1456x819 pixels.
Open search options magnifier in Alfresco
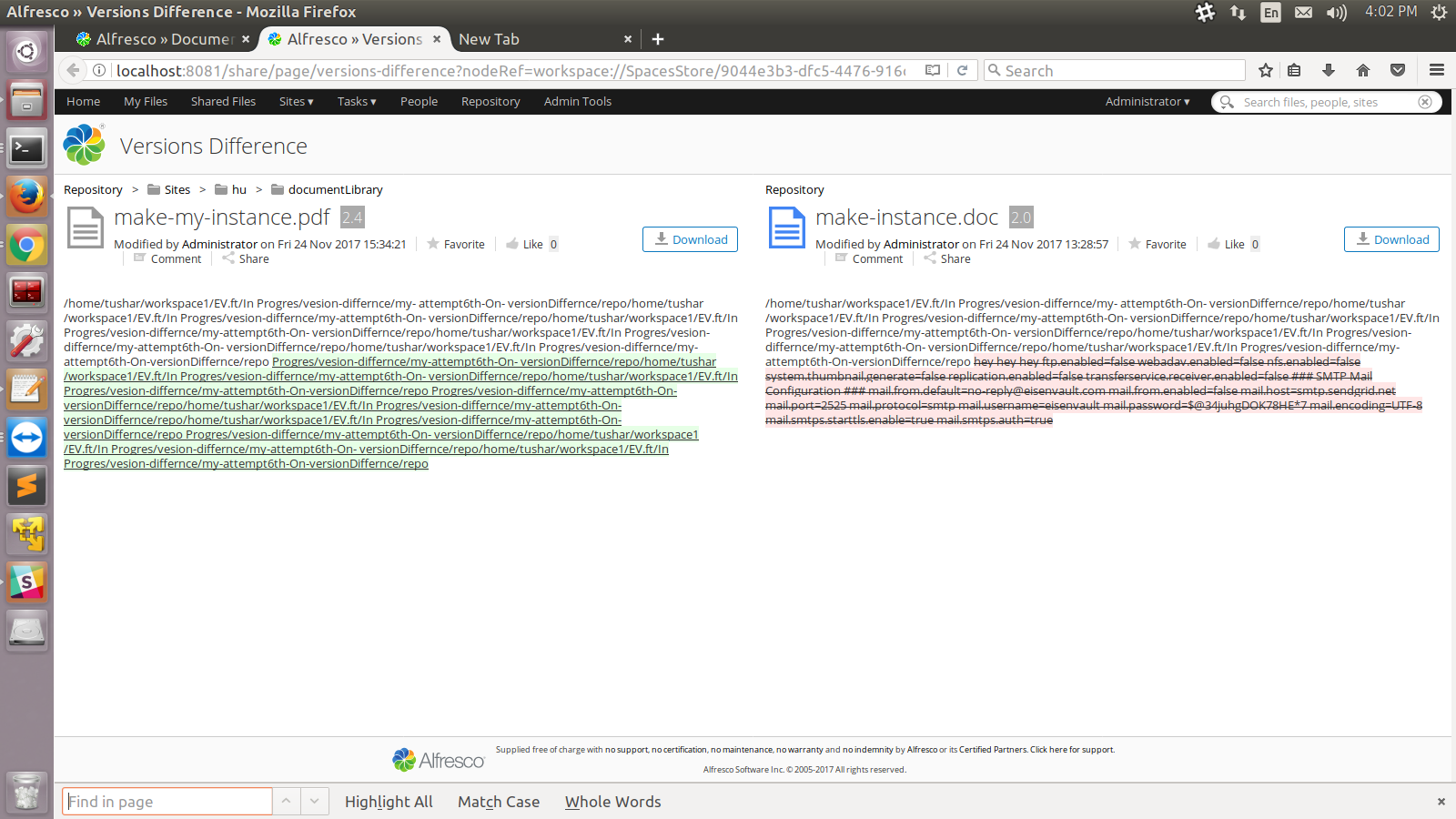click(1228, 102)
